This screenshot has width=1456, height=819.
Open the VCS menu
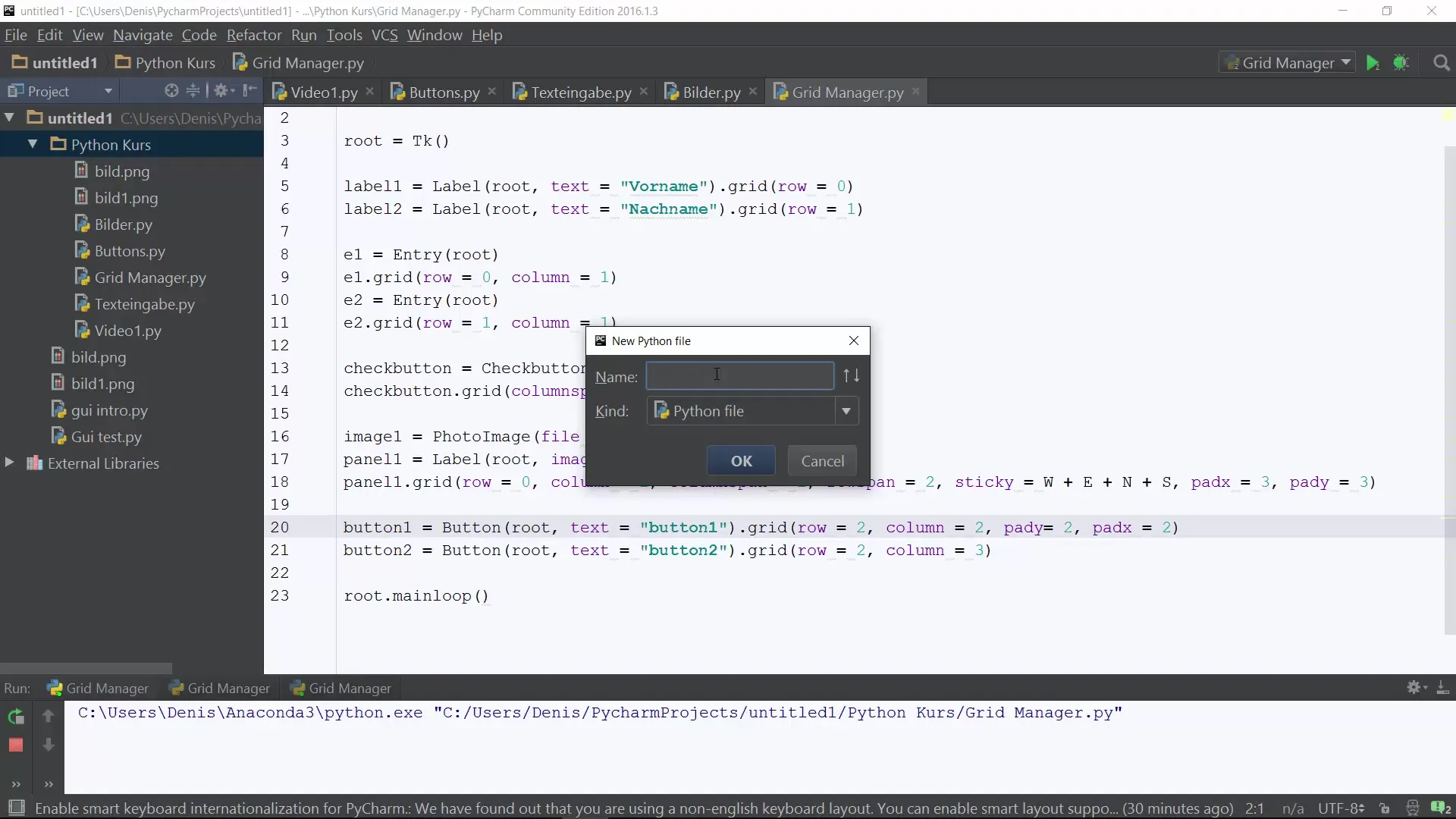[384, 35]
